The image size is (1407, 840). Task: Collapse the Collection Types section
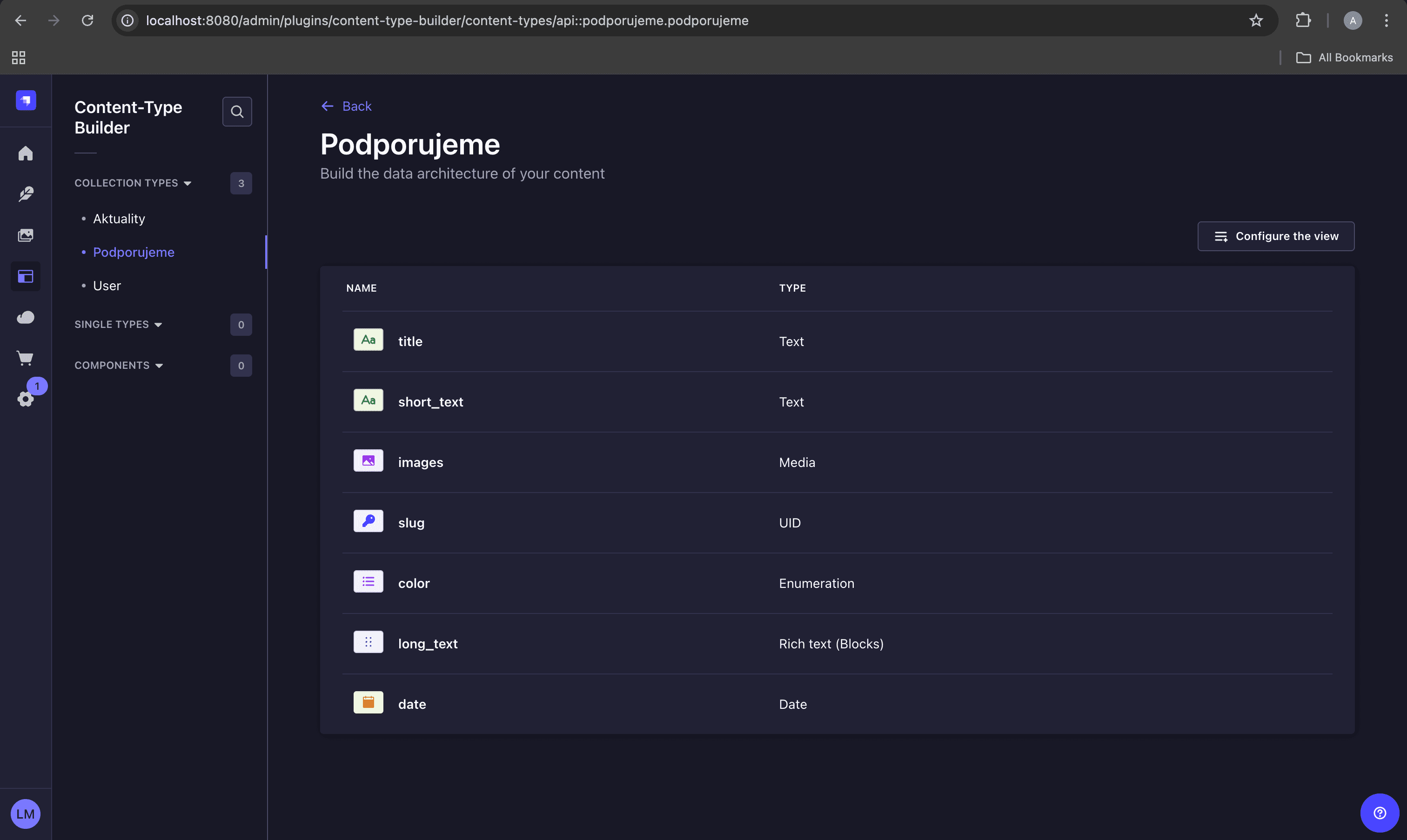point(133,183)
